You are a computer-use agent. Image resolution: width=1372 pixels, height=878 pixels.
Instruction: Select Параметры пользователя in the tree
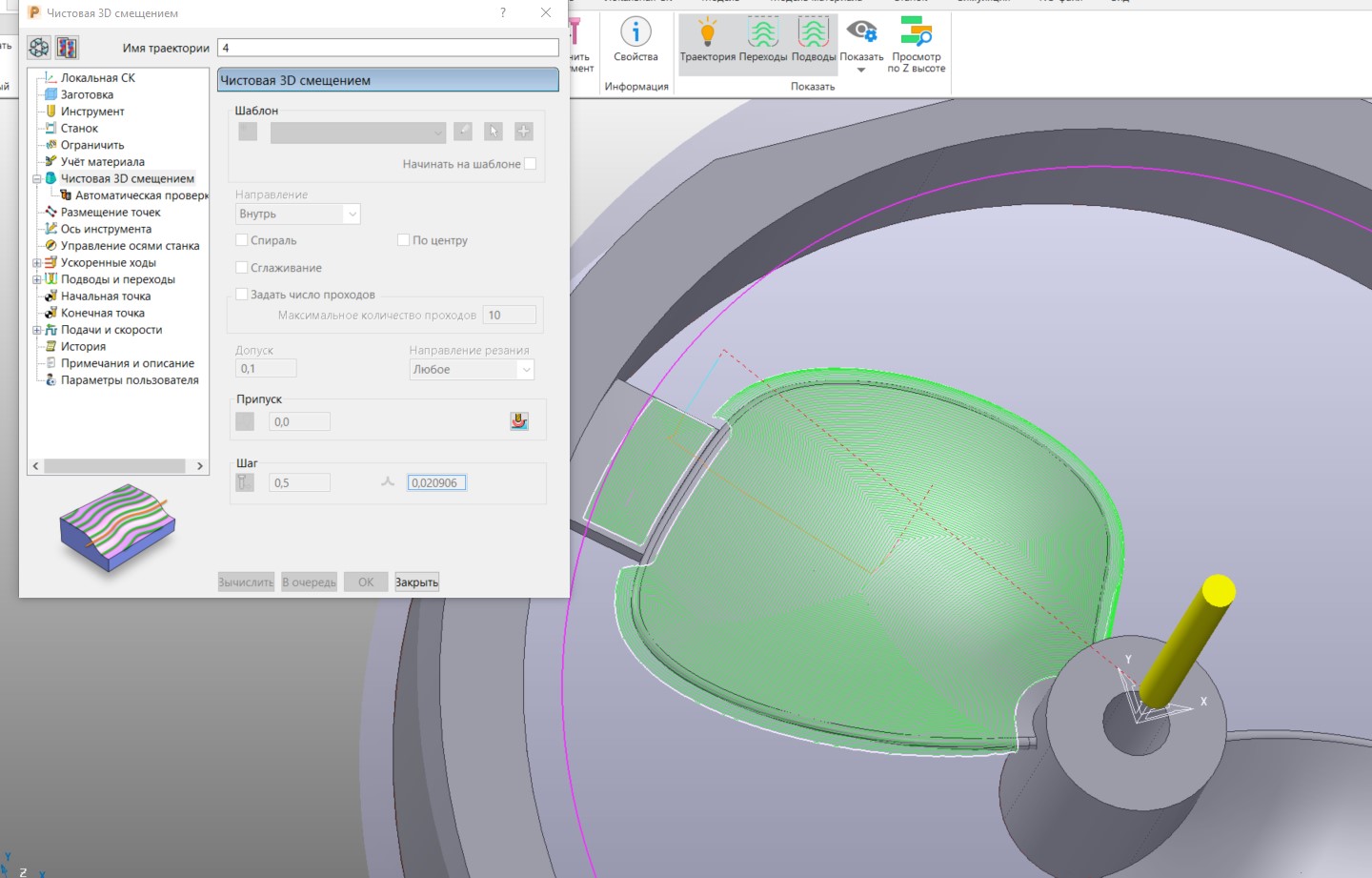point(130,380)
